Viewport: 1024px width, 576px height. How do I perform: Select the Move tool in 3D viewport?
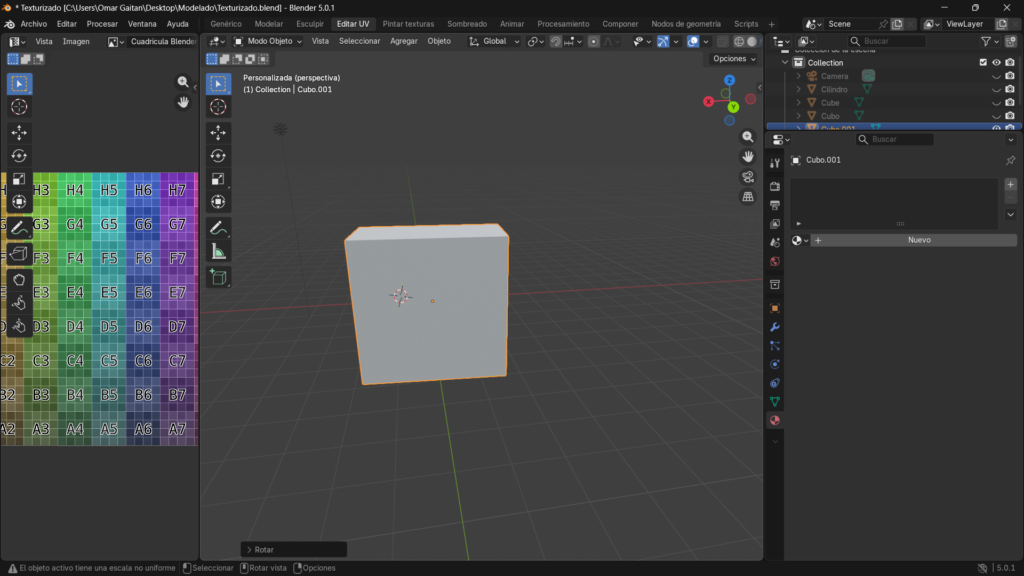click(x=218, y=132)
